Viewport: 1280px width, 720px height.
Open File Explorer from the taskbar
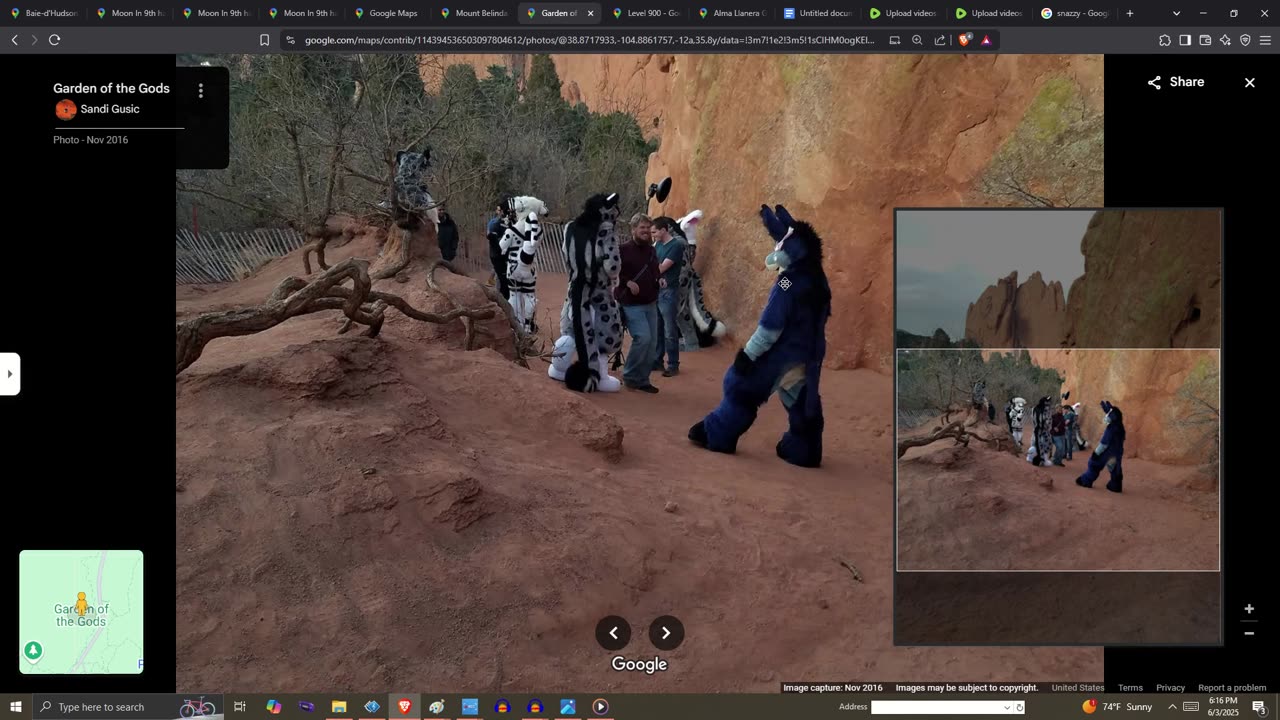click(x=339, y=707)
